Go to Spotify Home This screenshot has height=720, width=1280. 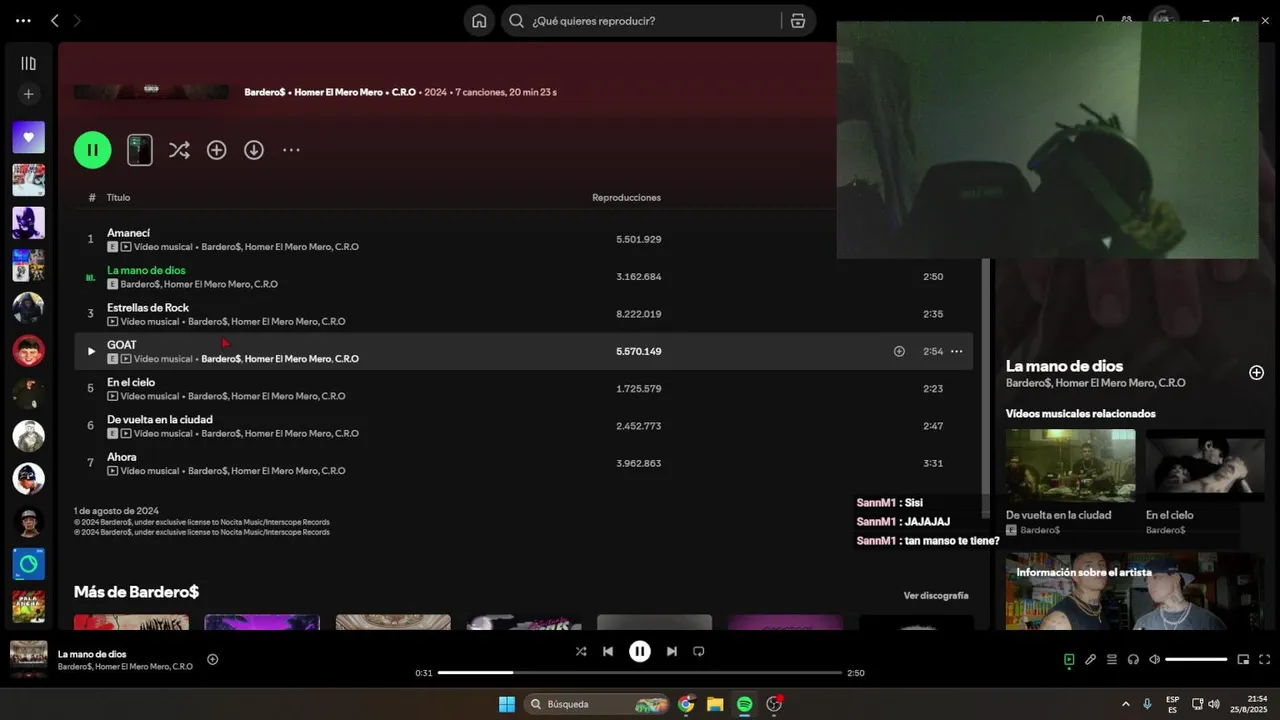coord(479,21)
